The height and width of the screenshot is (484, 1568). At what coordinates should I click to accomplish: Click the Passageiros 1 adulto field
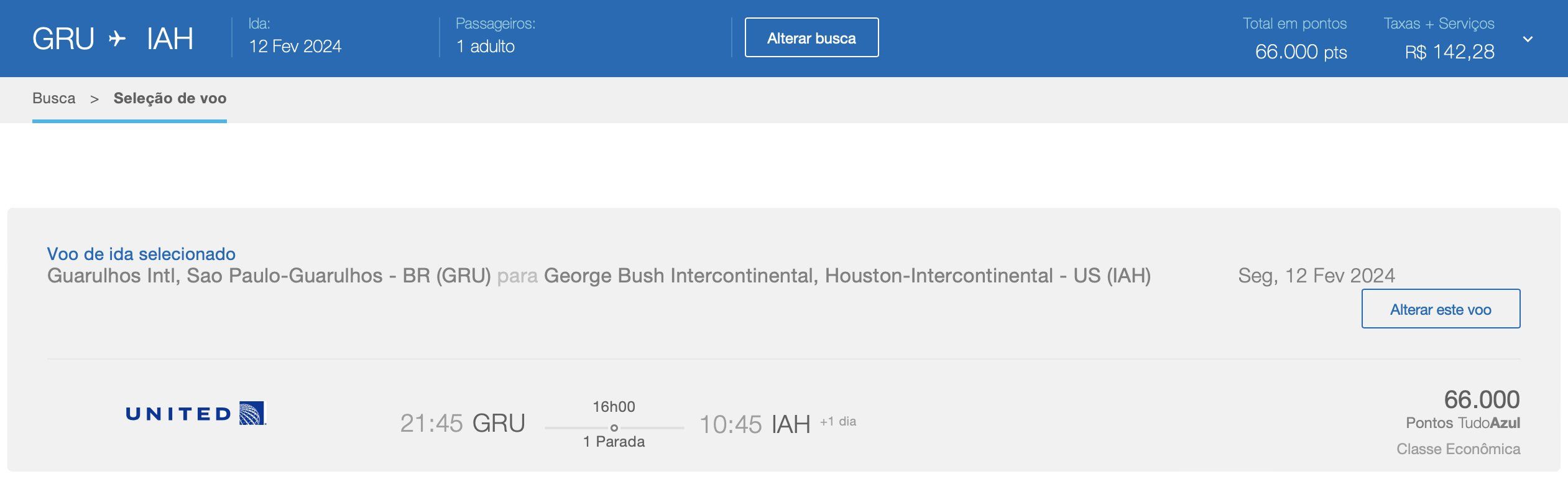(x=486, y=47)
